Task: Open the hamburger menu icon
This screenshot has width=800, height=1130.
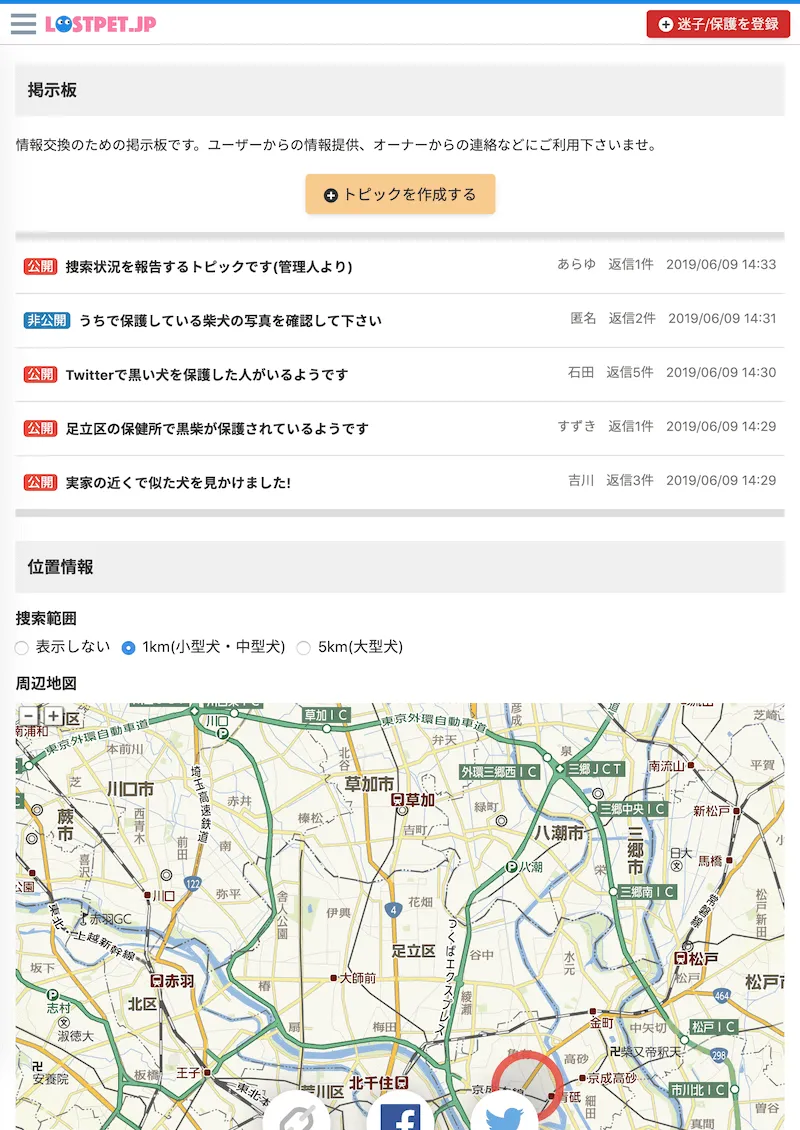Action: point(23,24)
